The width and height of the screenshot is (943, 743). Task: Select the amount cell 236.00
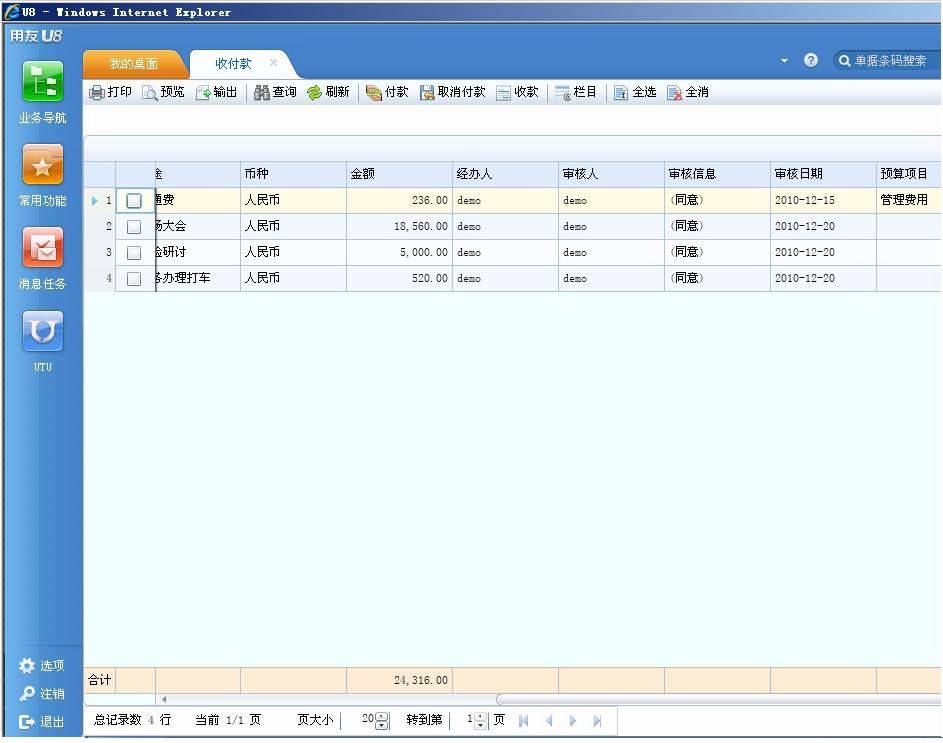click(399, 200)
